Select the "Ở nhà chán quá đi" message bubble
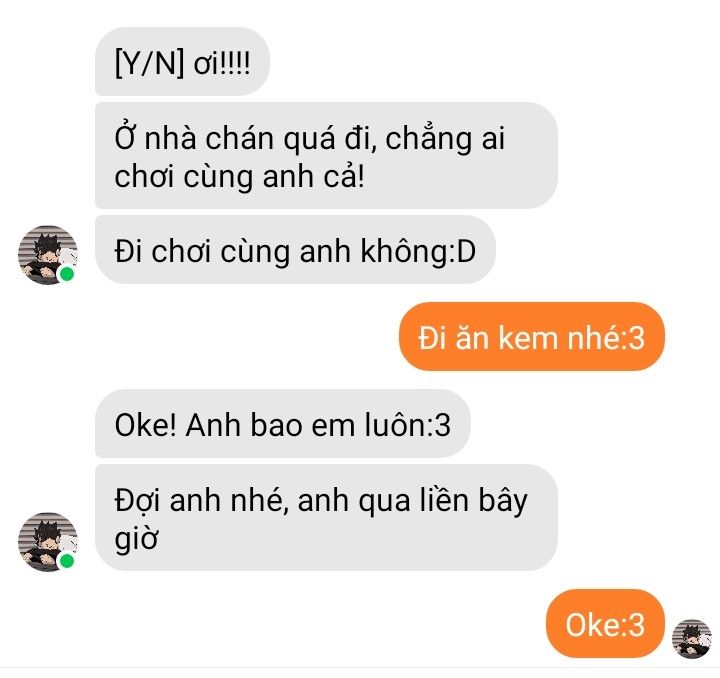Image resolution: width=720 pixels, height=678 pixels. tap(326, 156)
